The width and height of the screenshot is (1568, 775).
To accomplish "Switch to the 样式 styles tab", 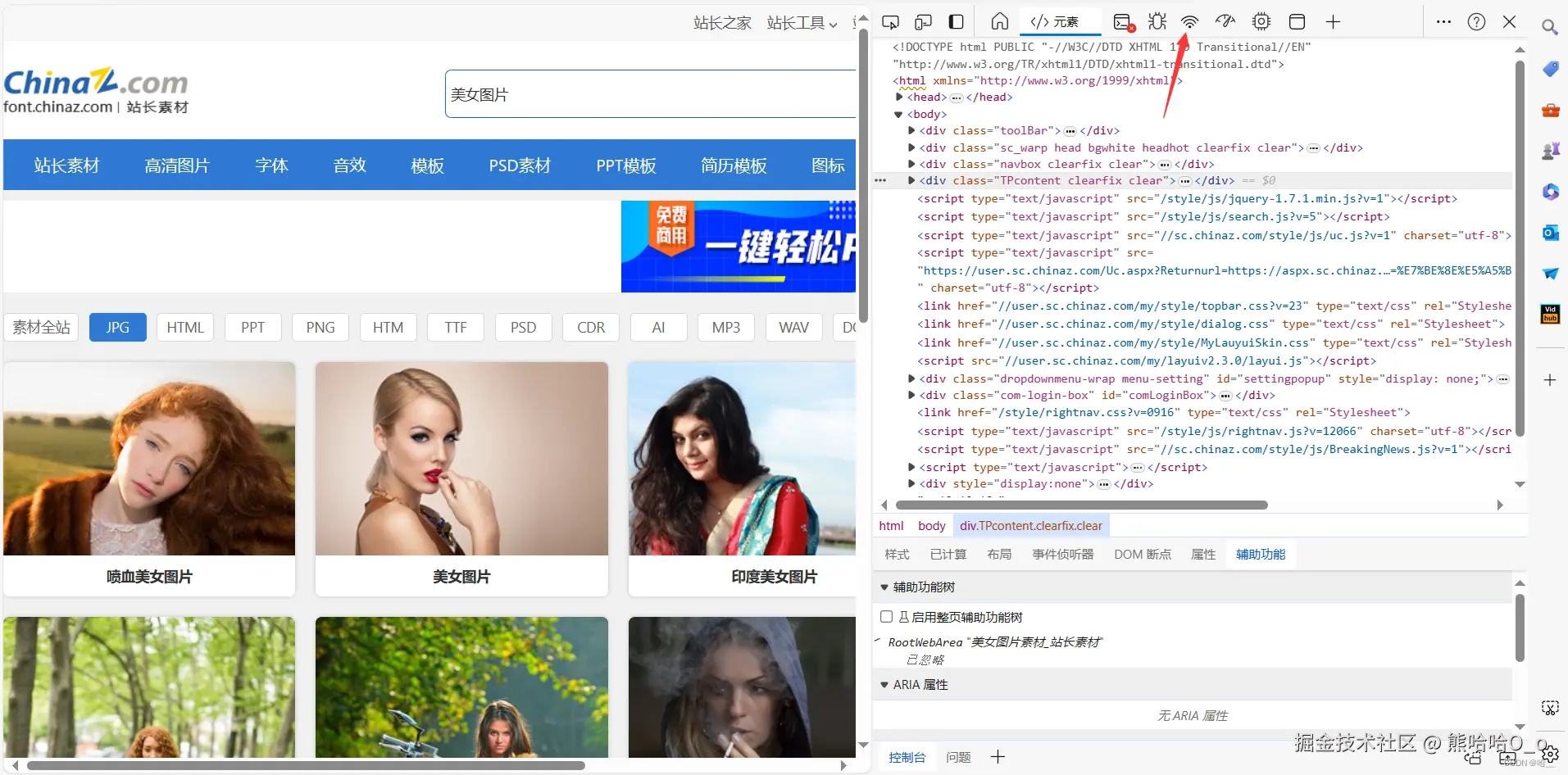I will coord(897,555).
